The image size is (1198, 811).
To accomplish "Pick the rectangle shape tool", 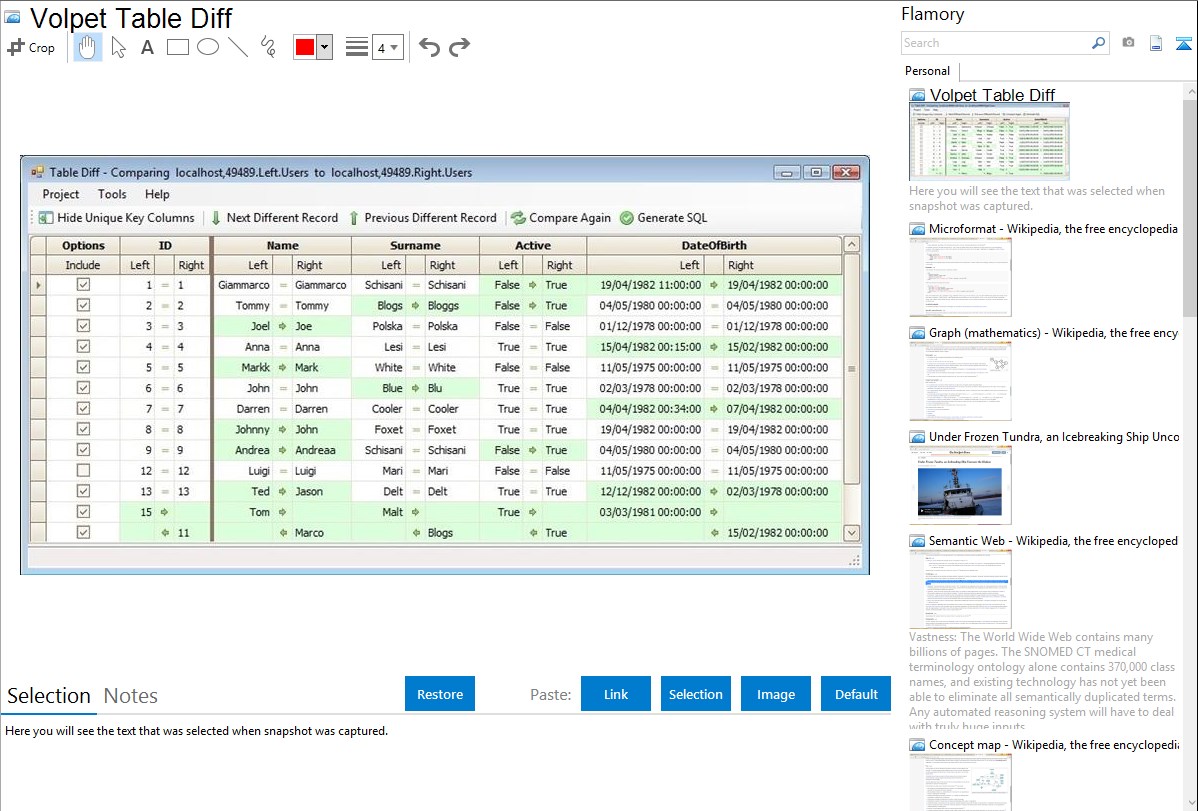I will point(178,47).
